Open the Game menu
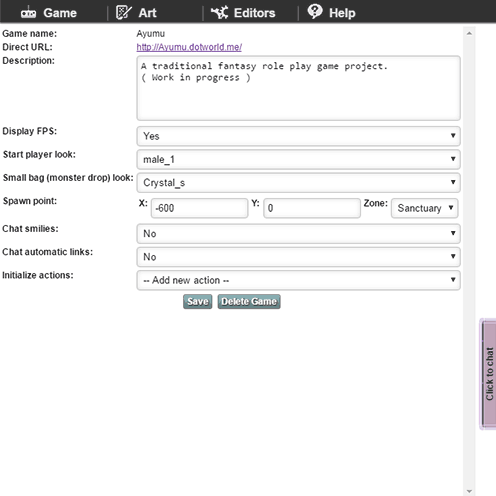Screen dimensions: 496x496 pyautogui.click(x=49, y=13)
